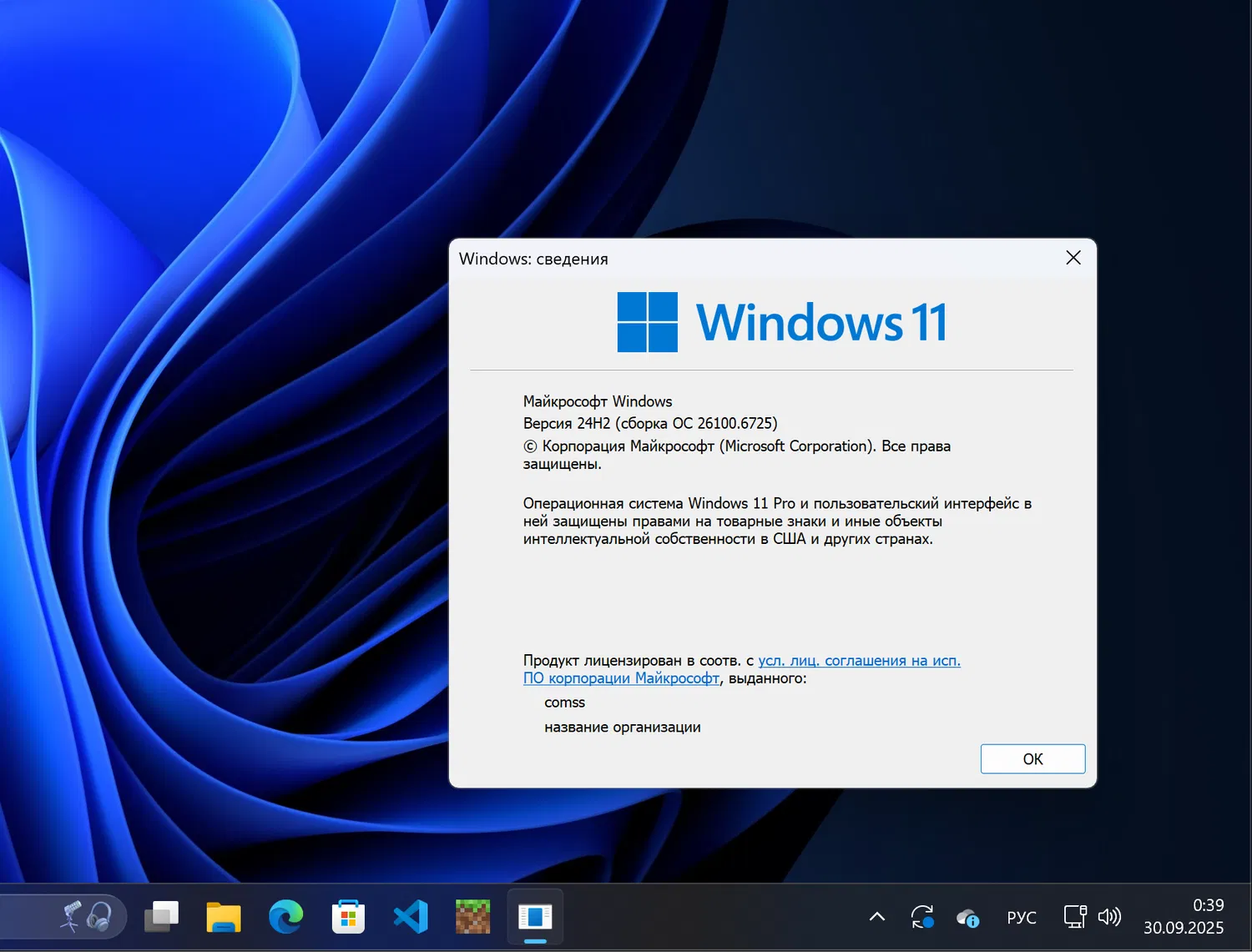Open network settings from the tray icon
The width and height of the screenshot is (1252, 952).
[x=1074, y=916]
